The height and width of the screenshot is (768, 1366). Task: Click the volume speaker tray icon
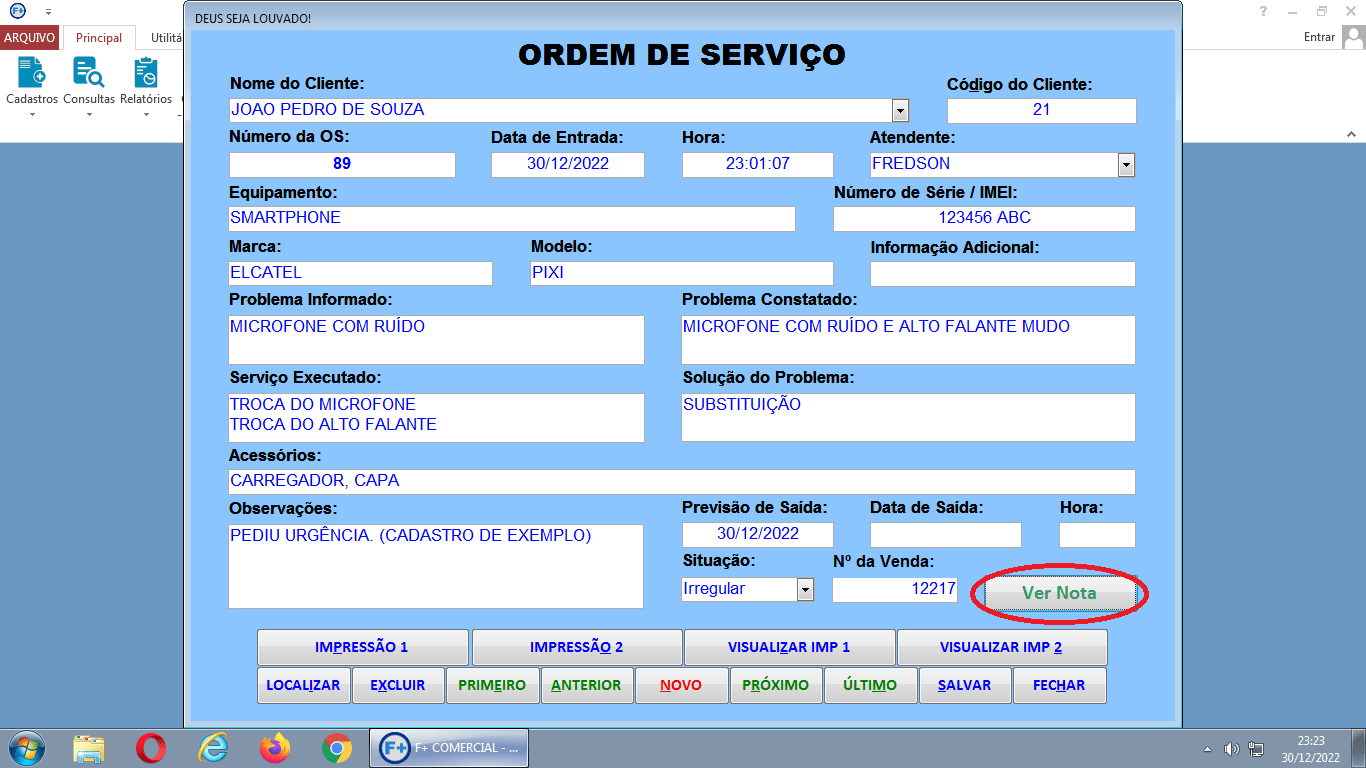[x=1232, y=749]
